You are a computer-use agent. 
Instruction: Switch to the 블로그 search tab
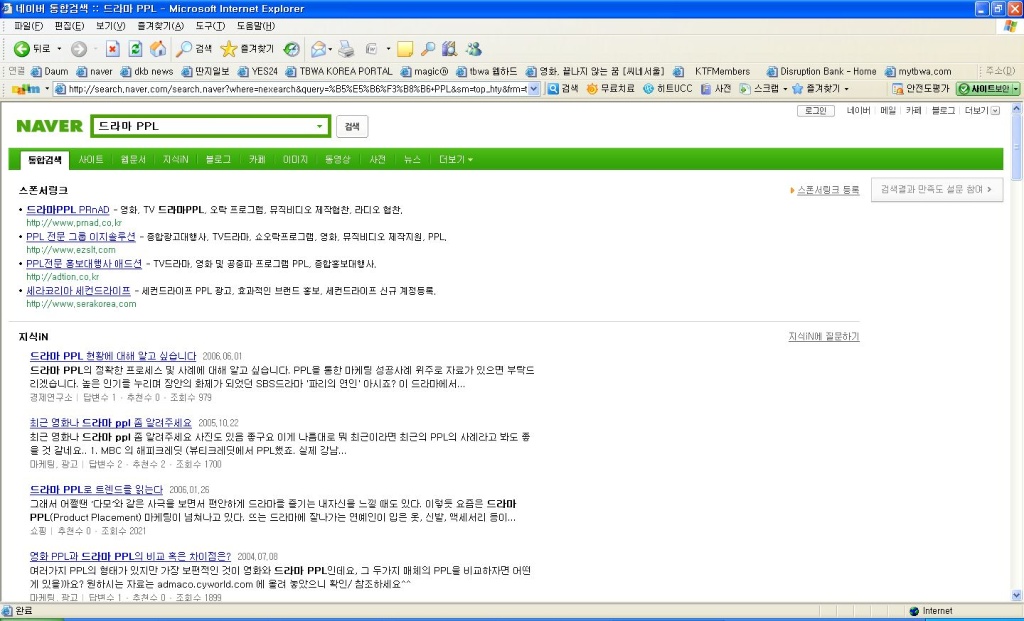[x=218, y=159]
